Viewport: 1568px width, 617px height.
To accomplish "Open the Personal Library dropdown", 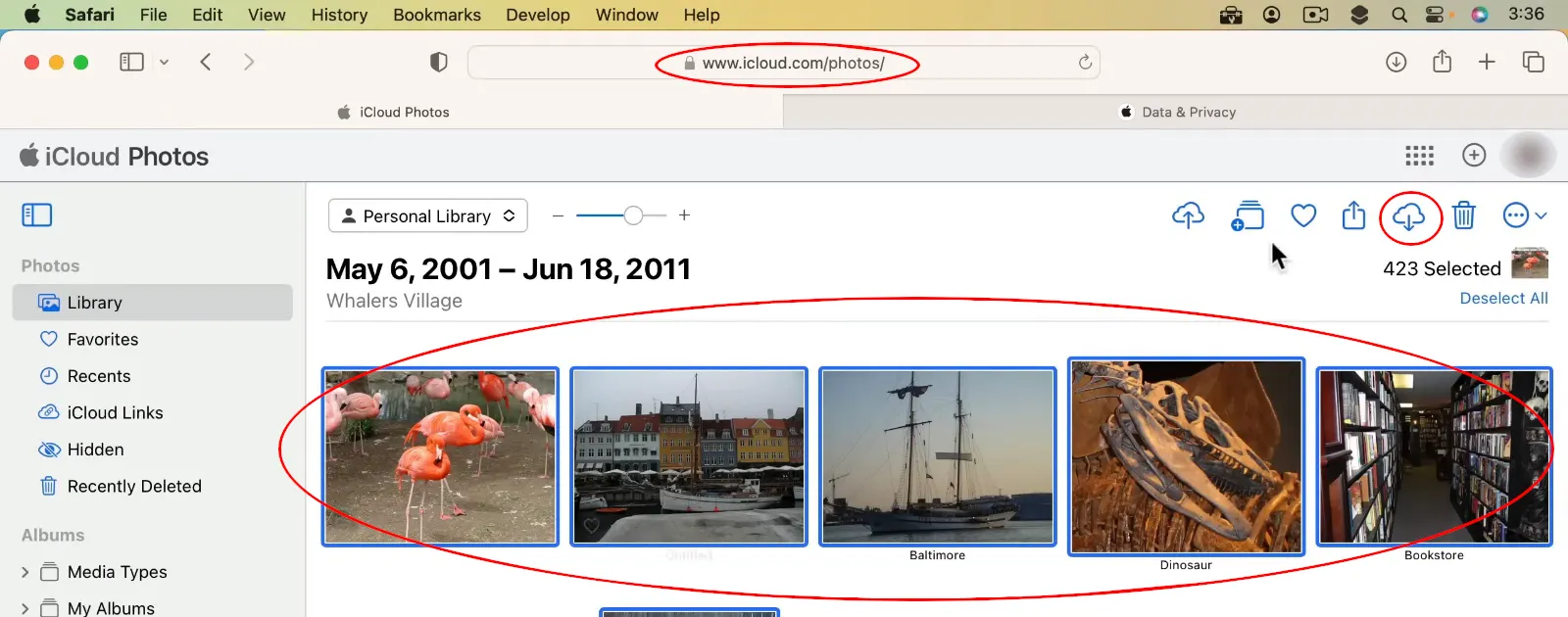I will click(x=428, y=216).
